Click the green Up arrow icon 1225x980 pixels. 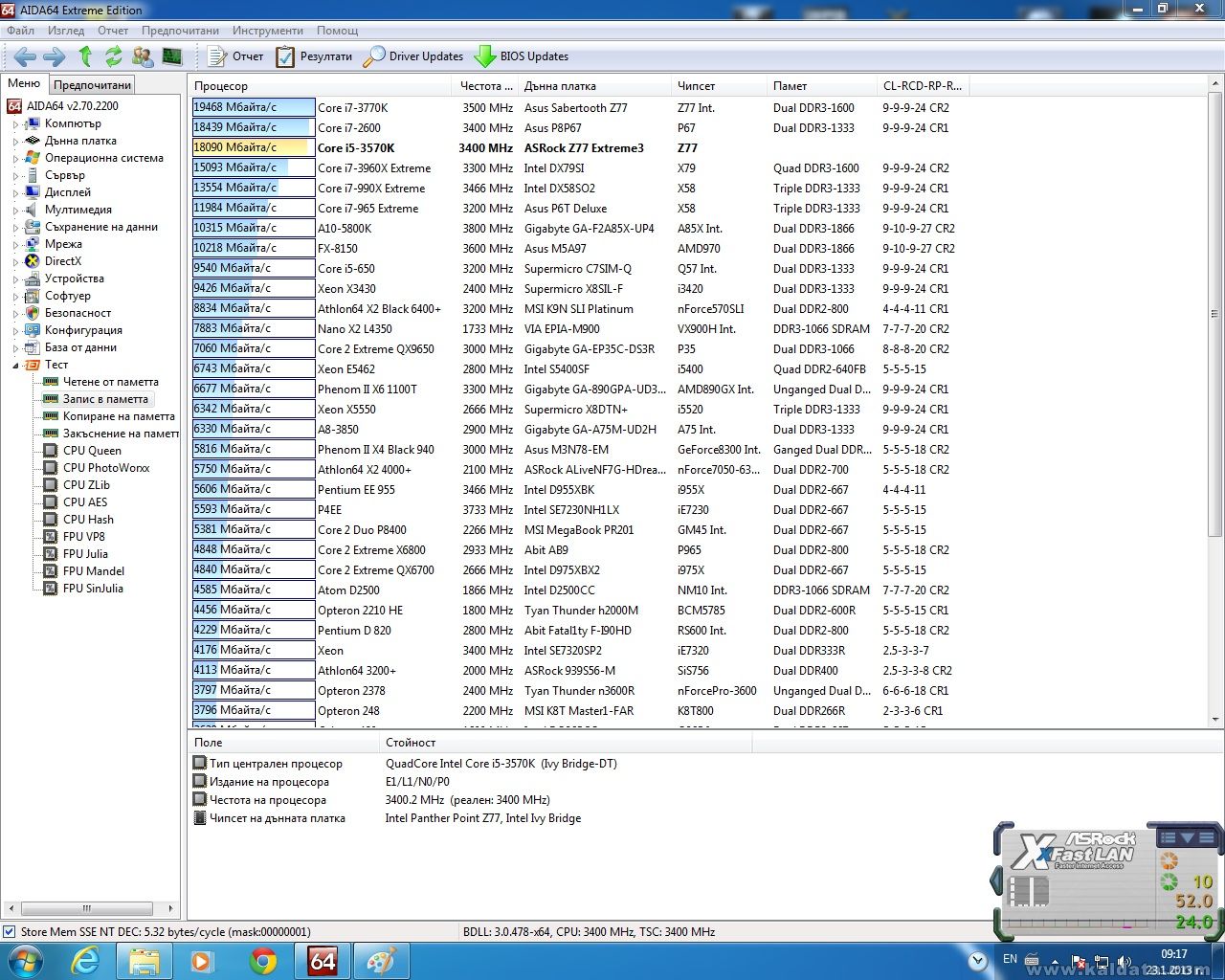85,56
